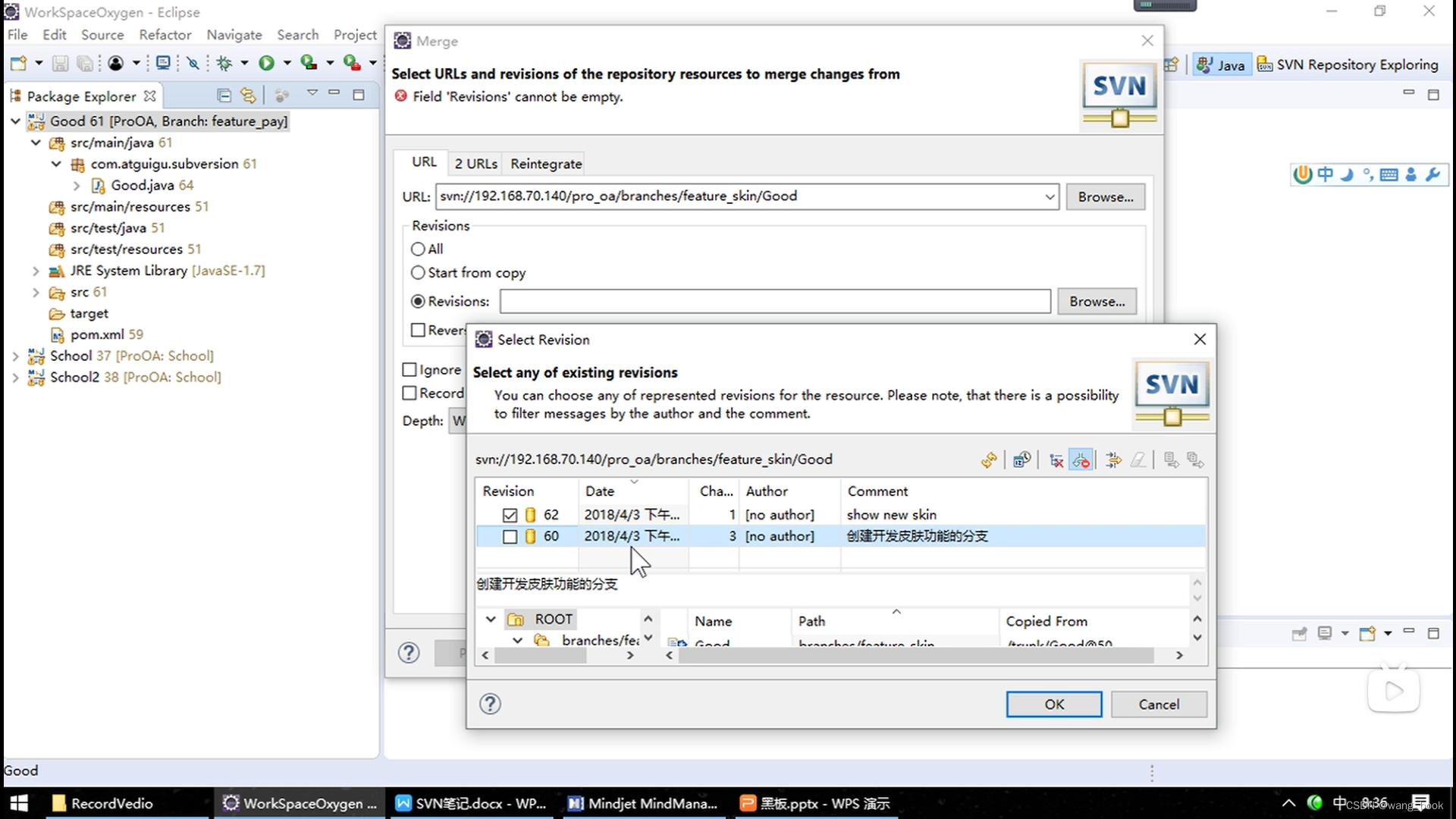This screenshot has height=819, width=1456.
Task: Select the SVN properties icon
Action: point(1171,459)
